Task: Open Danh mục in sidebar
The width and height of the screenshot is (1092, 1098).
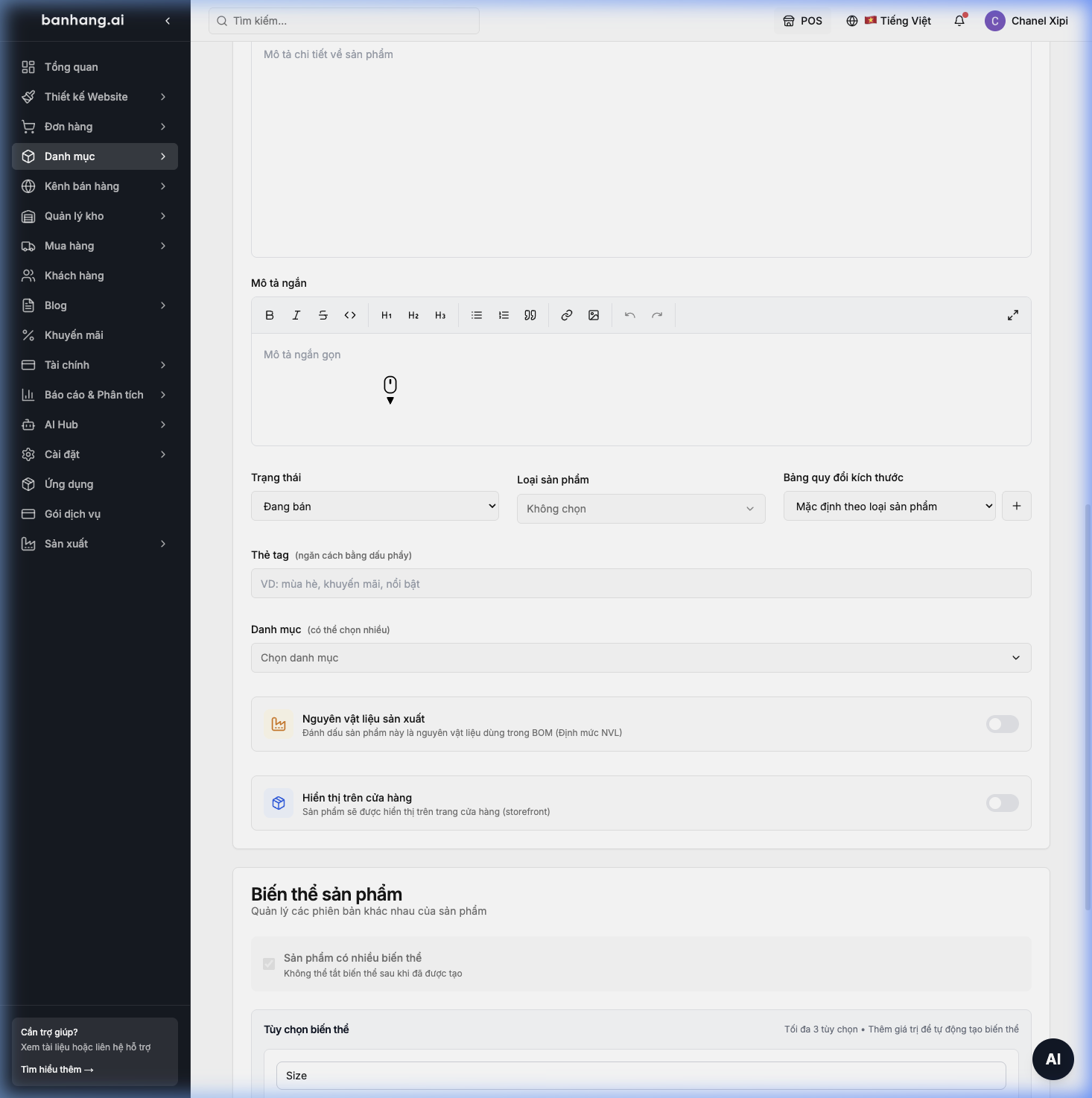Action: pos(95,156)
